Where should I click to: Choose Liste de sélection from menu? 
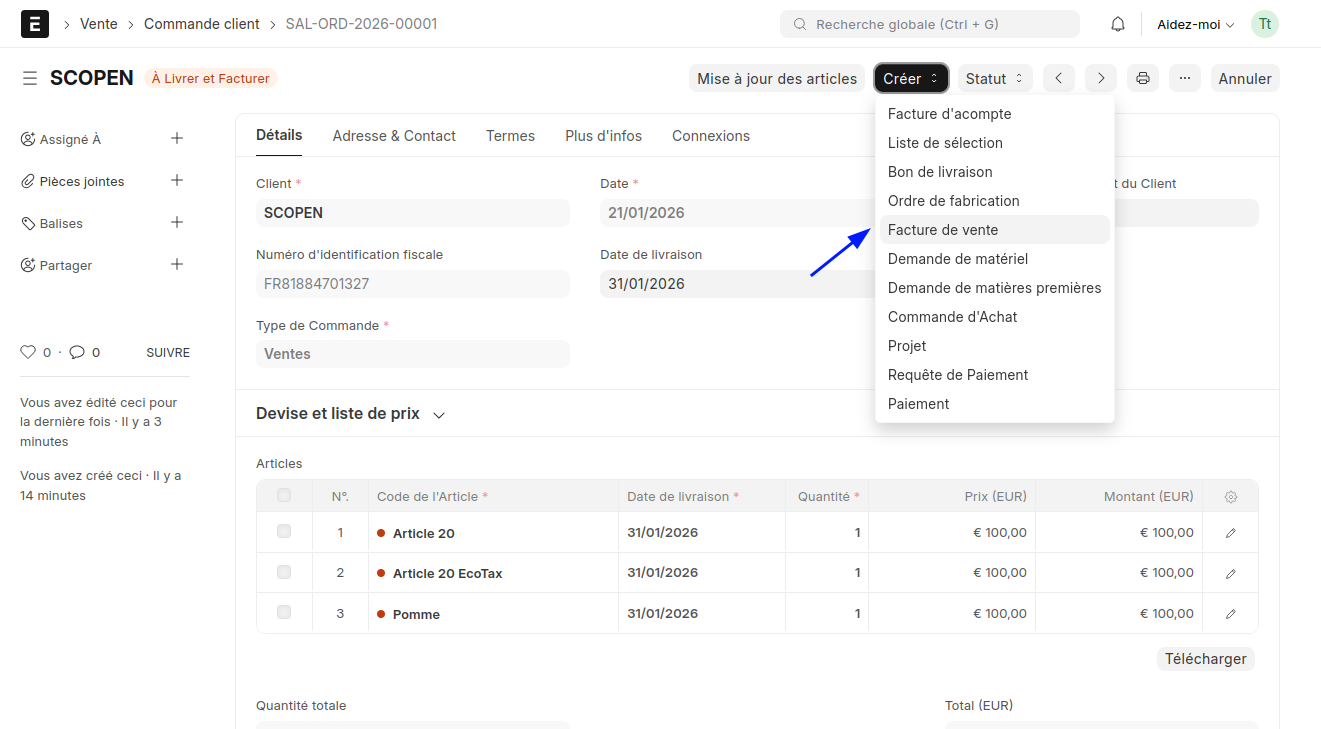tap(995, 143)
